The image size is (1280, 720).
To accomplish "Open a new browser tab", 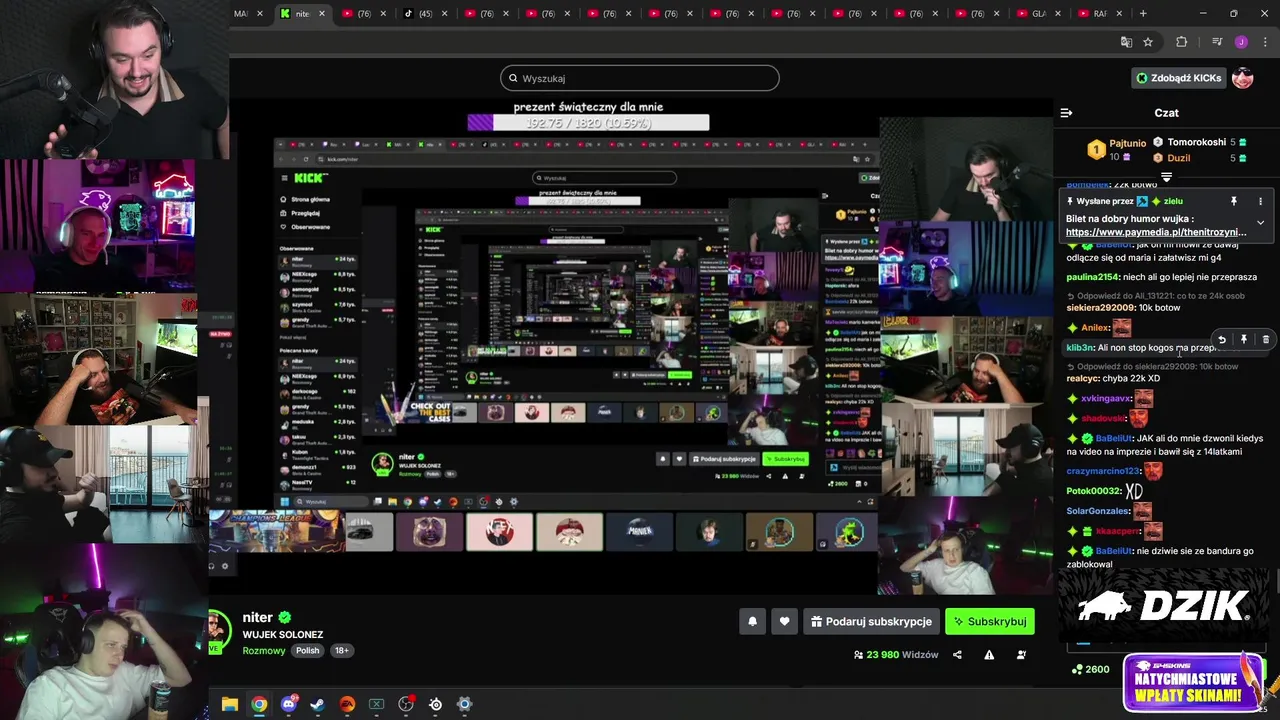I will coord(1143,14).
